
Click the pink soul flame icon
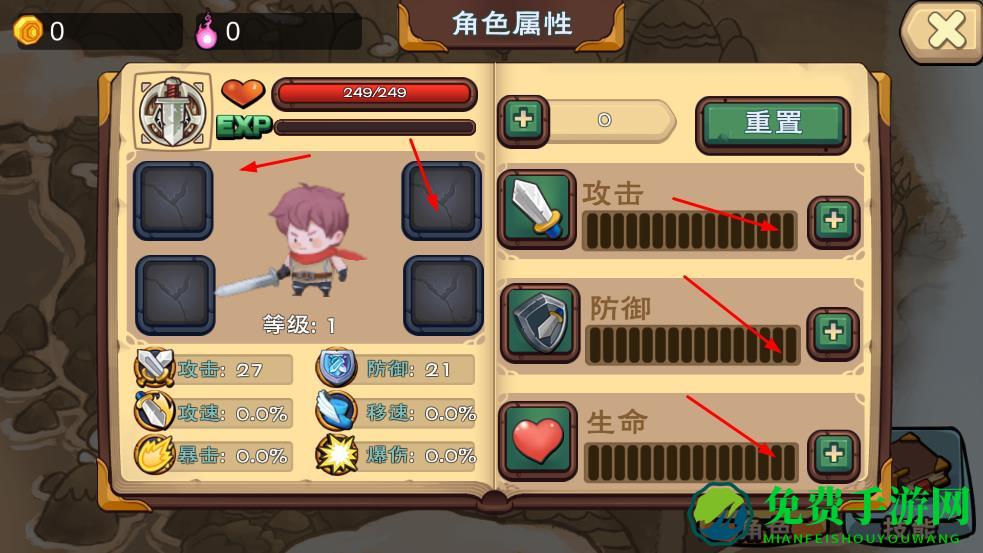tap(206, 30)
